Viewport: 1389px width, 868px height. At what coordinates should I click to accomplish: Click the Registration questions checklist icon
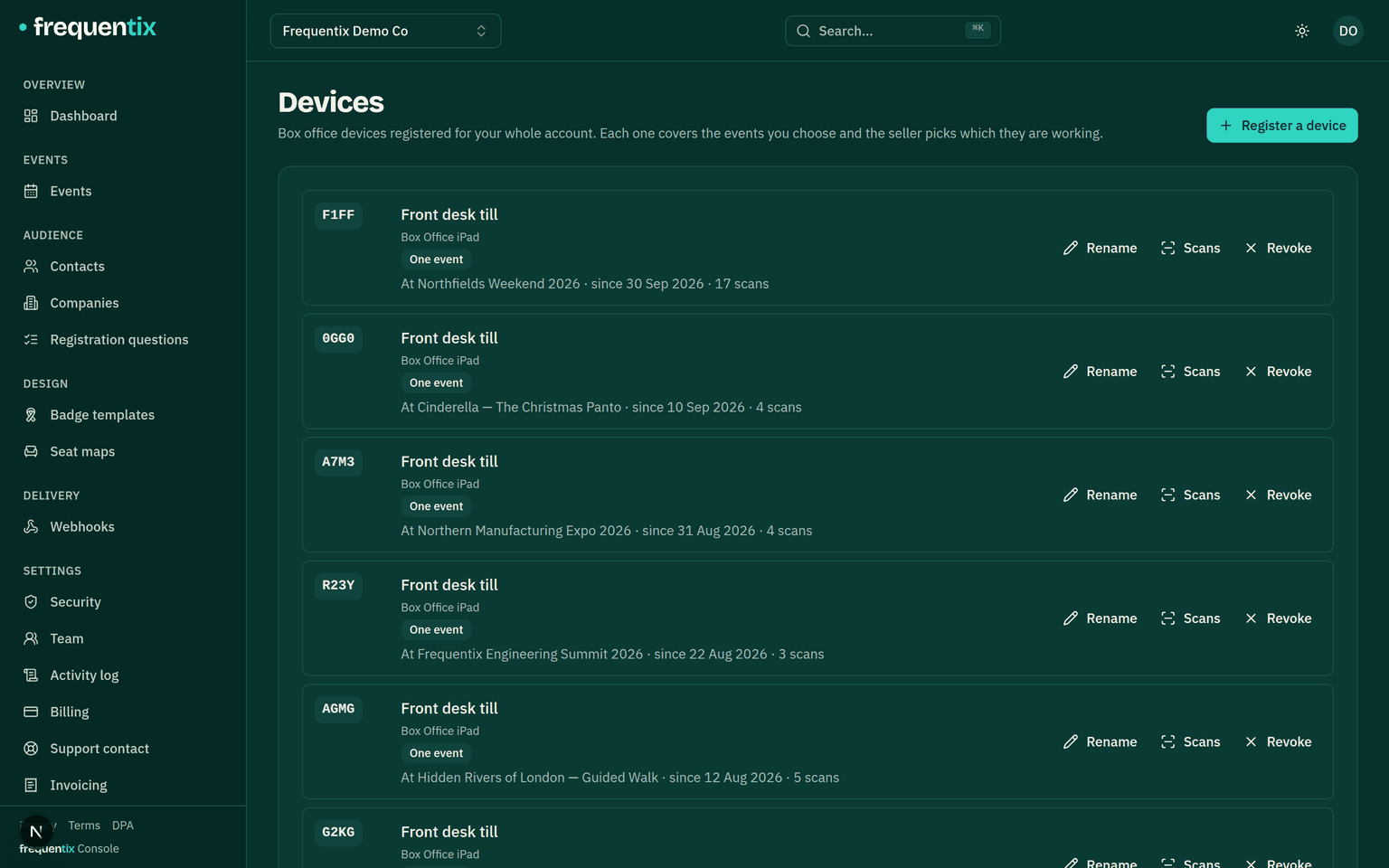pos(31,340)
